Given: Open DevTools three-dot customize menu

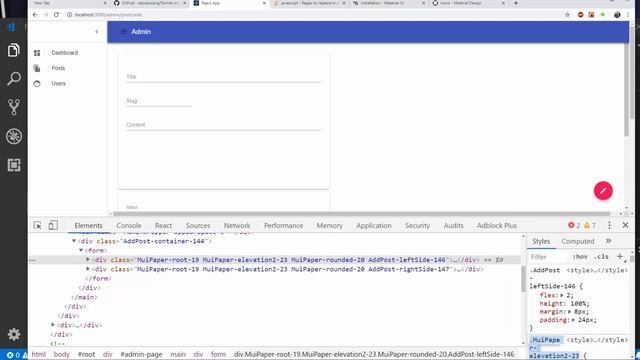Looking at the screenshot, I should coord(609,225).
